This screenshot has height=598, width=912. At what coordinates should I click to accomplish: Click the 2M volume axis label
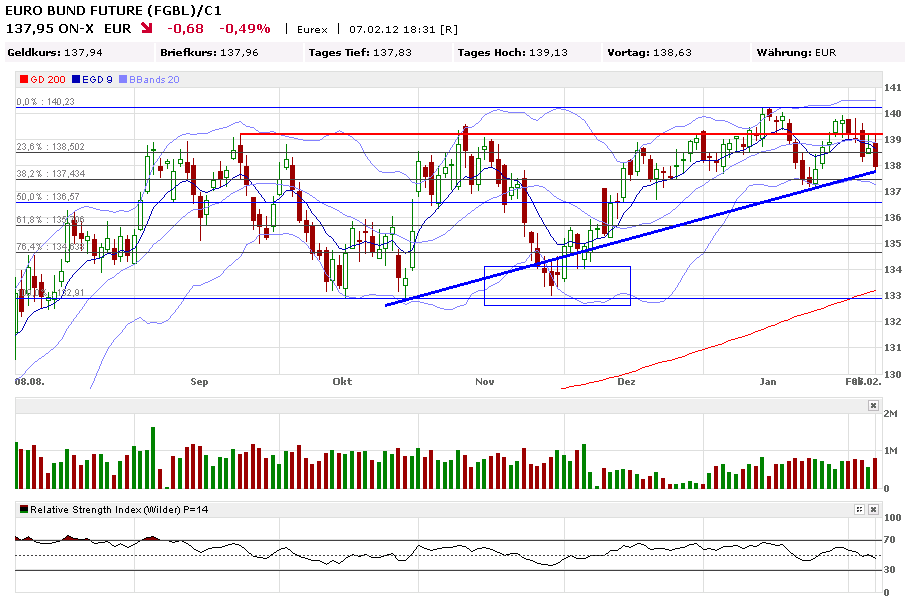890,414
